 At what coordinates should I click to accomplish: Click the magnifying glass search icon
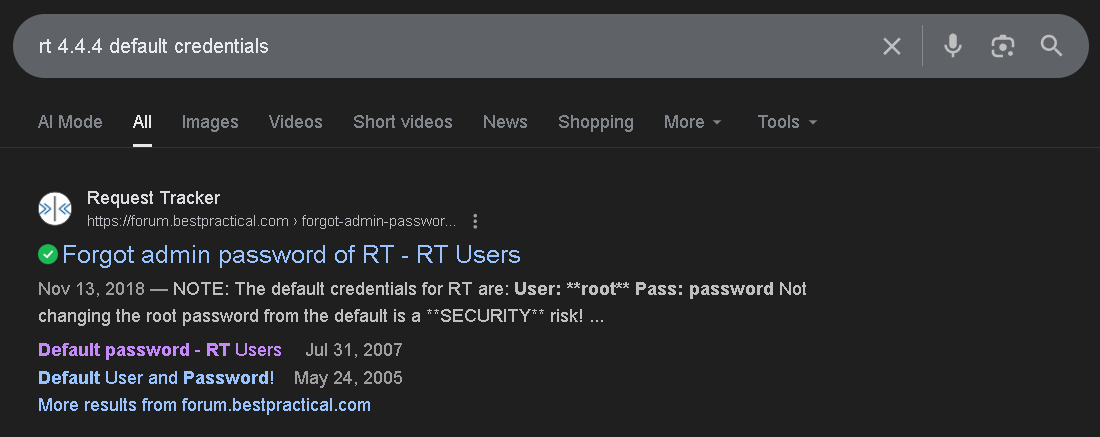tap(1051, 46)
